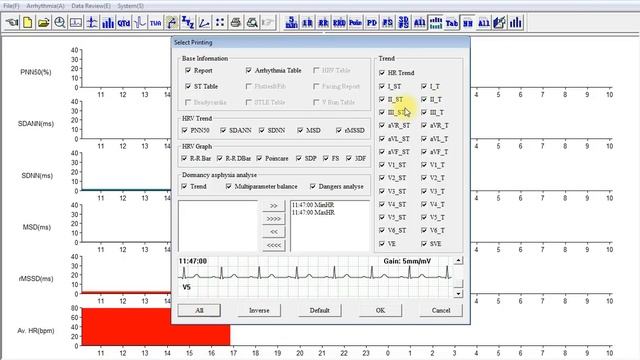Open the Data Review menu
The height and width of the screenshot is (360, 640).
91,6
